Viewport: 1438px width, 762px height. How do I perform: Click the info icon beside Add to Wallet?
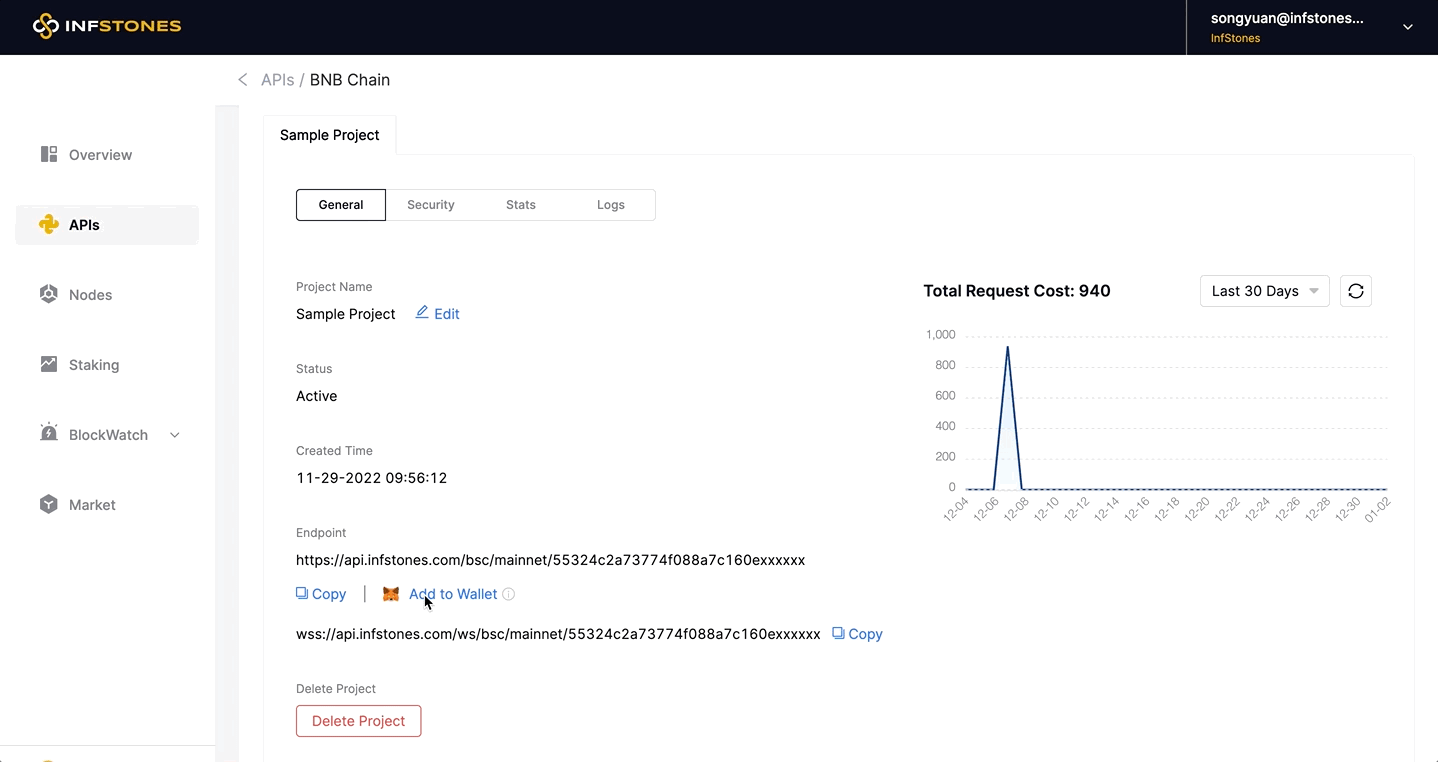(508, 594)
